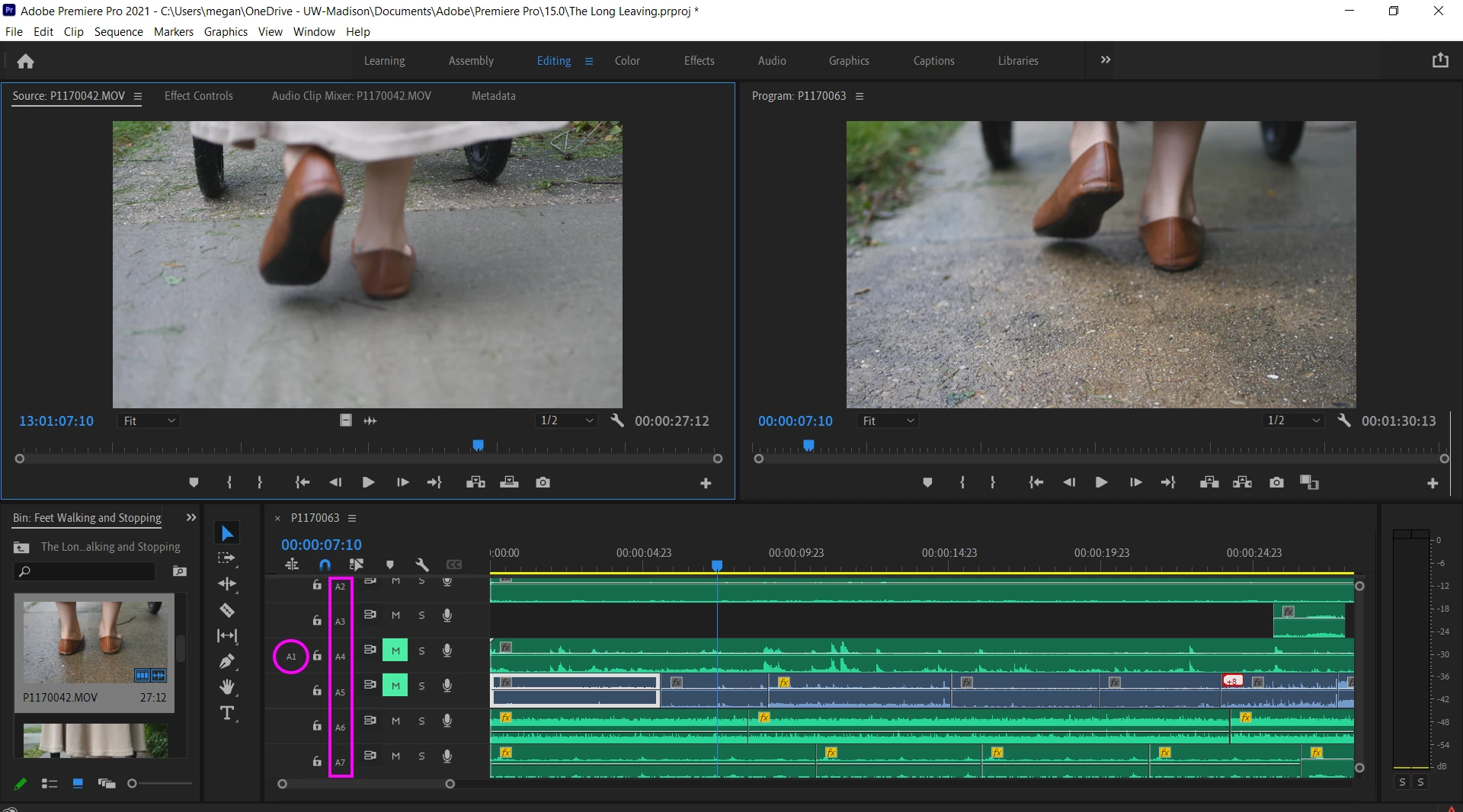Switch to the Color workspace

[627, 61]
